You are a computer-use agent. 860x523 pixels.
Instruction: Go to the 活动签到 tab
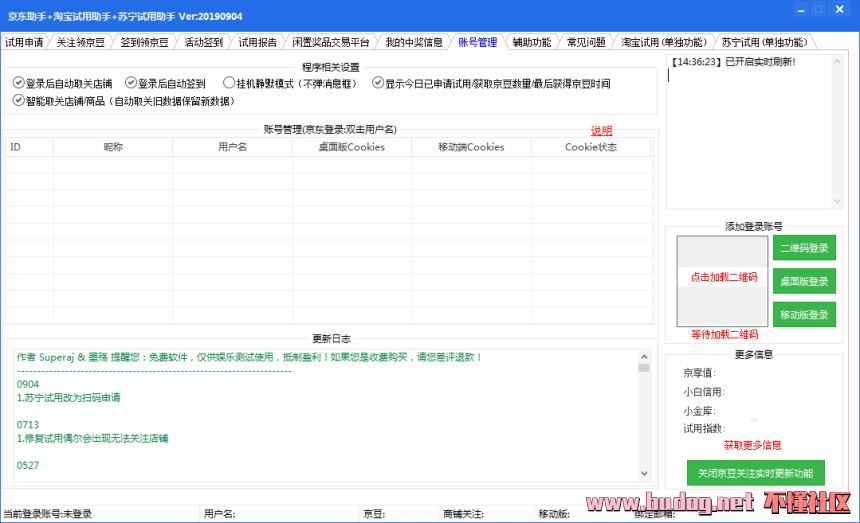click(x=203, y=42)
